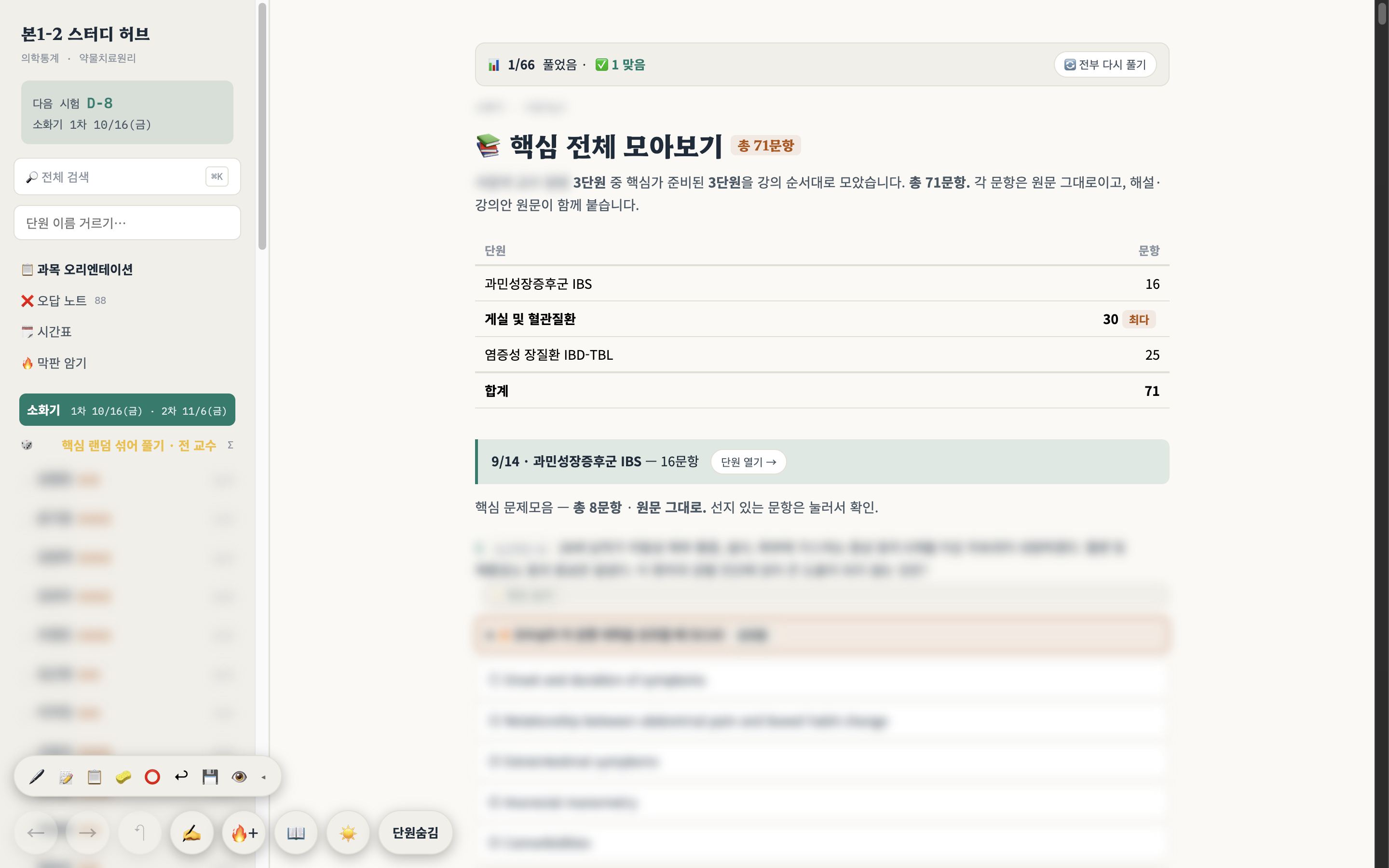Click the 과민성장증후군 IBS table row

click(822, 284)
